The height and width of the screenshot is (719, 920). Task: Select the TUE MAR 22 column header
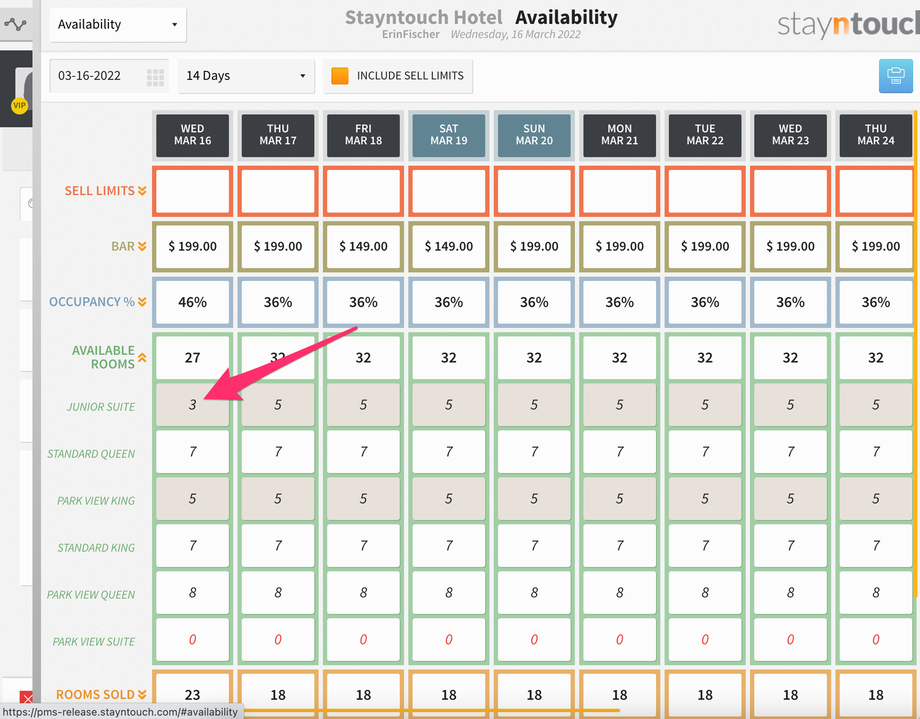pyautogui.click(x=705, y=135)
